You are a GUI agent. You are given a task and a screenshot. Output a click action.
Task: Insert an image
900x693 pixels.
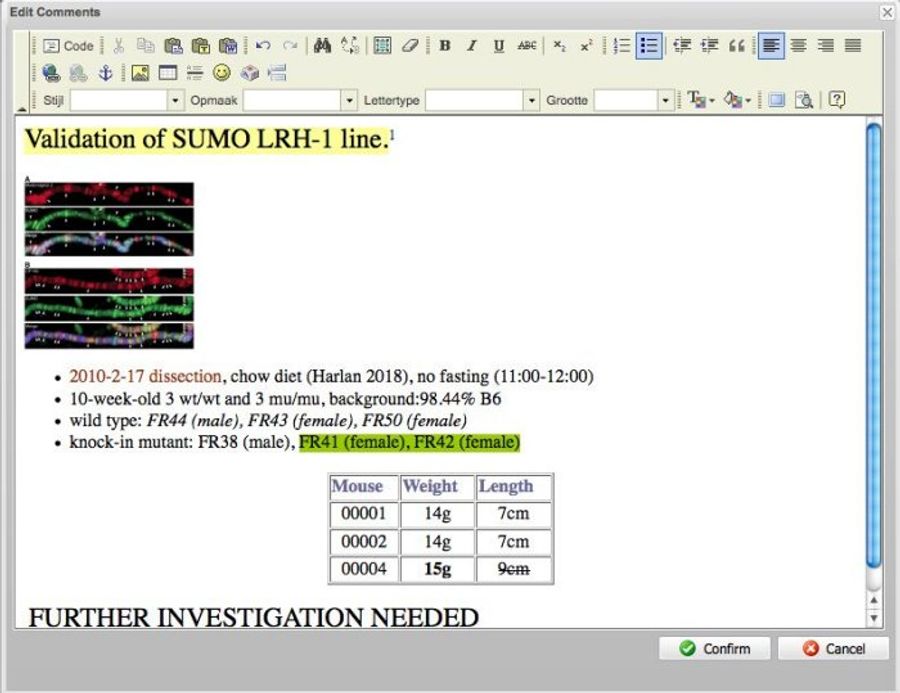tap(138, 72)
